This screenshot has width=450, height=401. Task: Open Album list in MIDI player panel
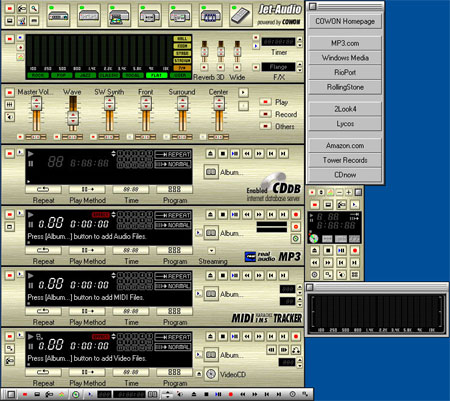point(211,294)
